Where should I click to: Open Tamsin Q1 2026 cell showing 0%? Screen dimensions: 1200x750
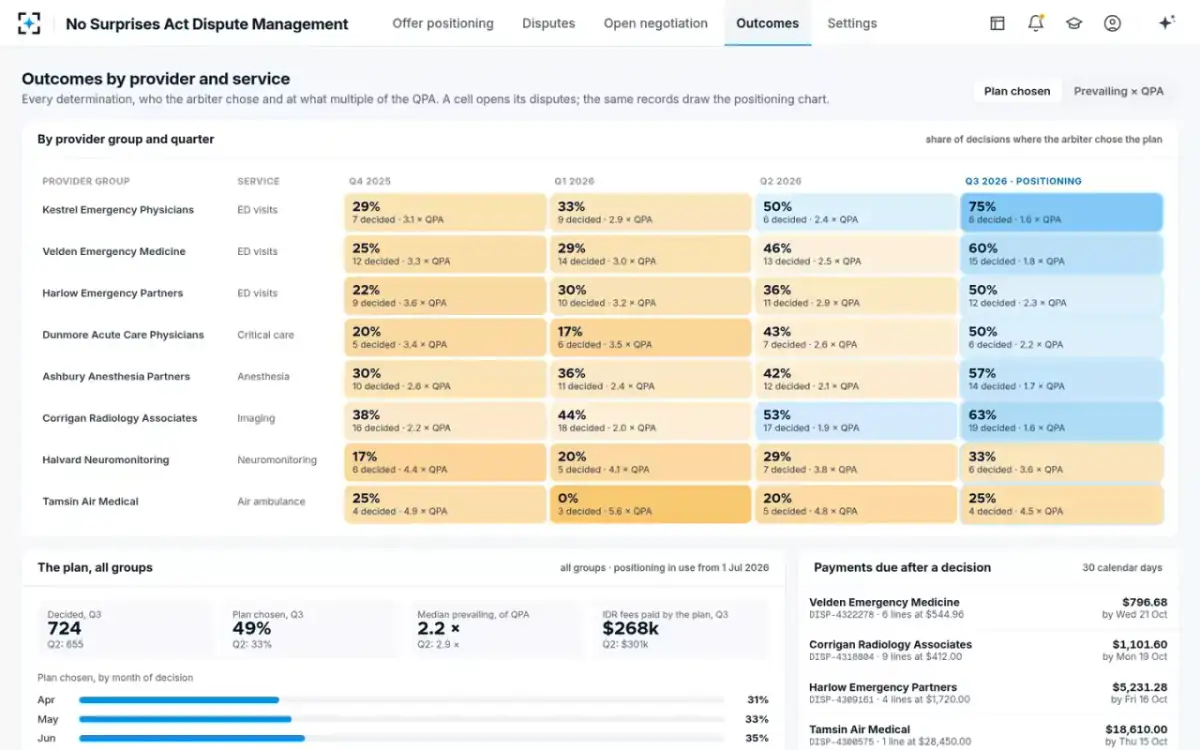(x=650, y=504)
